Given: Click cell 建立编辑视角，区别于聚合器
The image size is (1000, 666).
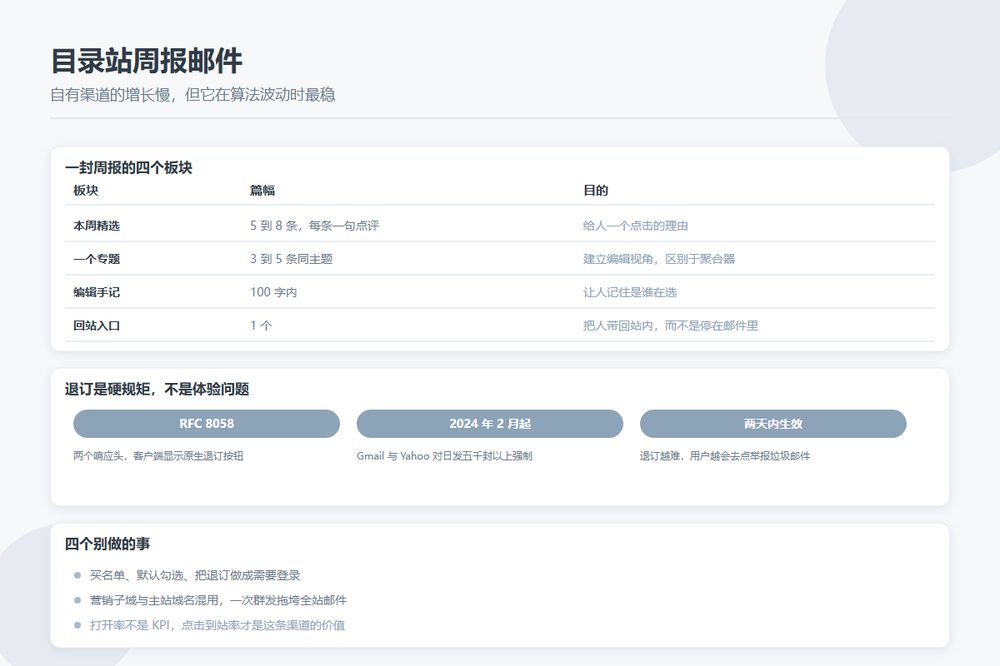Looking at the screenshot, I should click(659, 259).
